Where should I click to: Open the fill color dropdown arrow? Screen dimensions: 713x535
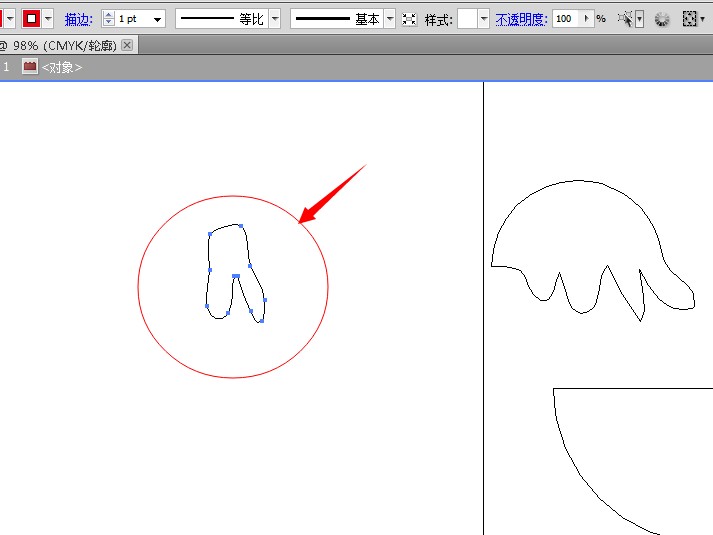pos(10,19)
